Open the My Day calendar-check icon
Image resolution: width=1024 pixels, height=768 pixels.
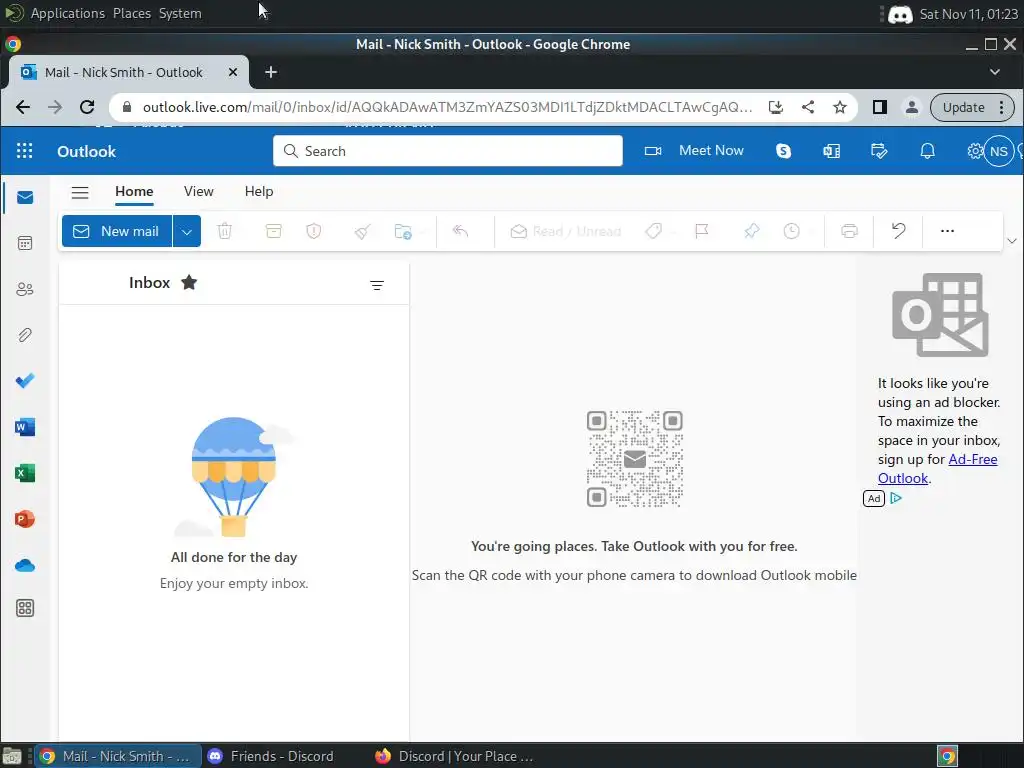879,151
